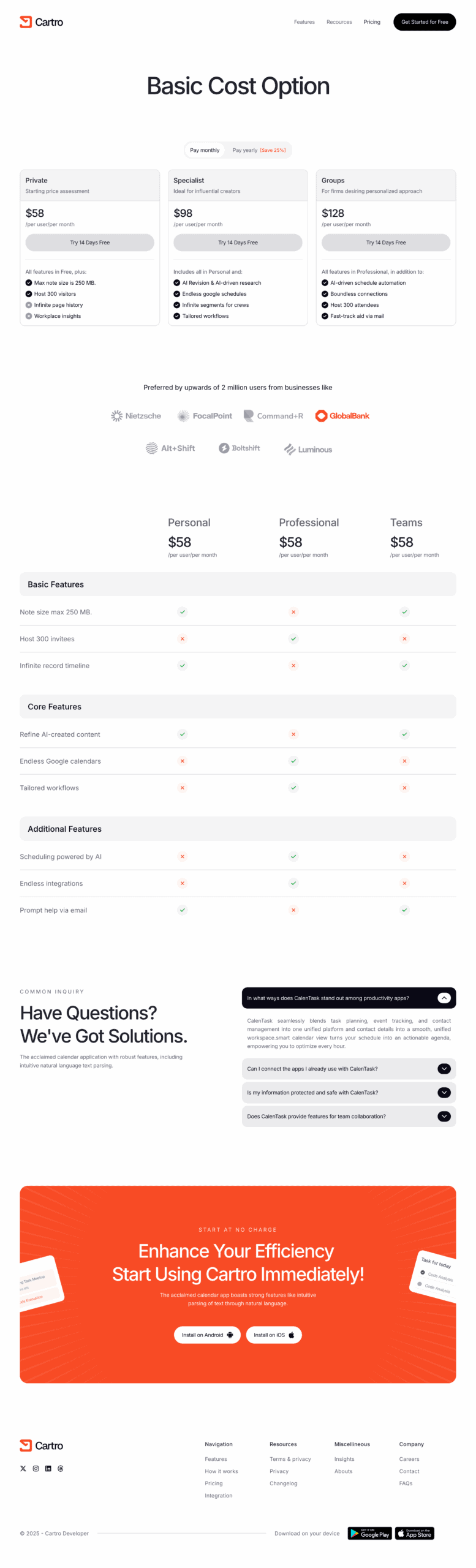The width and height of the screenshot is (476, 1568).
Task: Switch billing to Pay yearly
Action: click(259, 150)
